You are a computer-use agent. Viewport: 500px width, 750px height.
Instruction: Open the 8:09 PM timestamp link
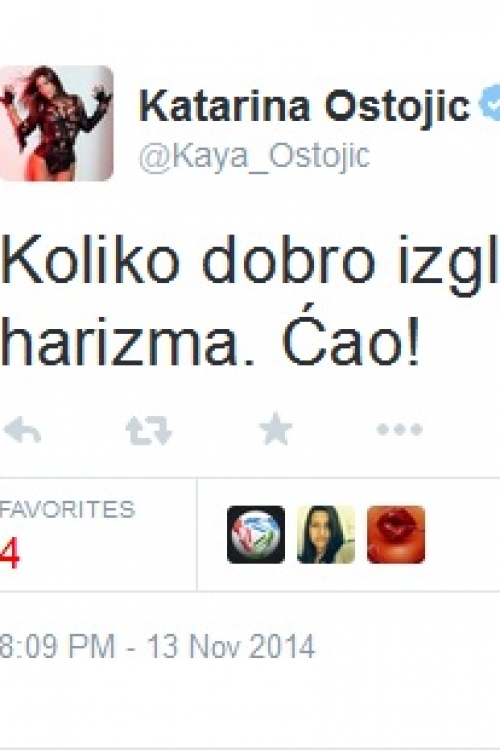tap(57, 646)
